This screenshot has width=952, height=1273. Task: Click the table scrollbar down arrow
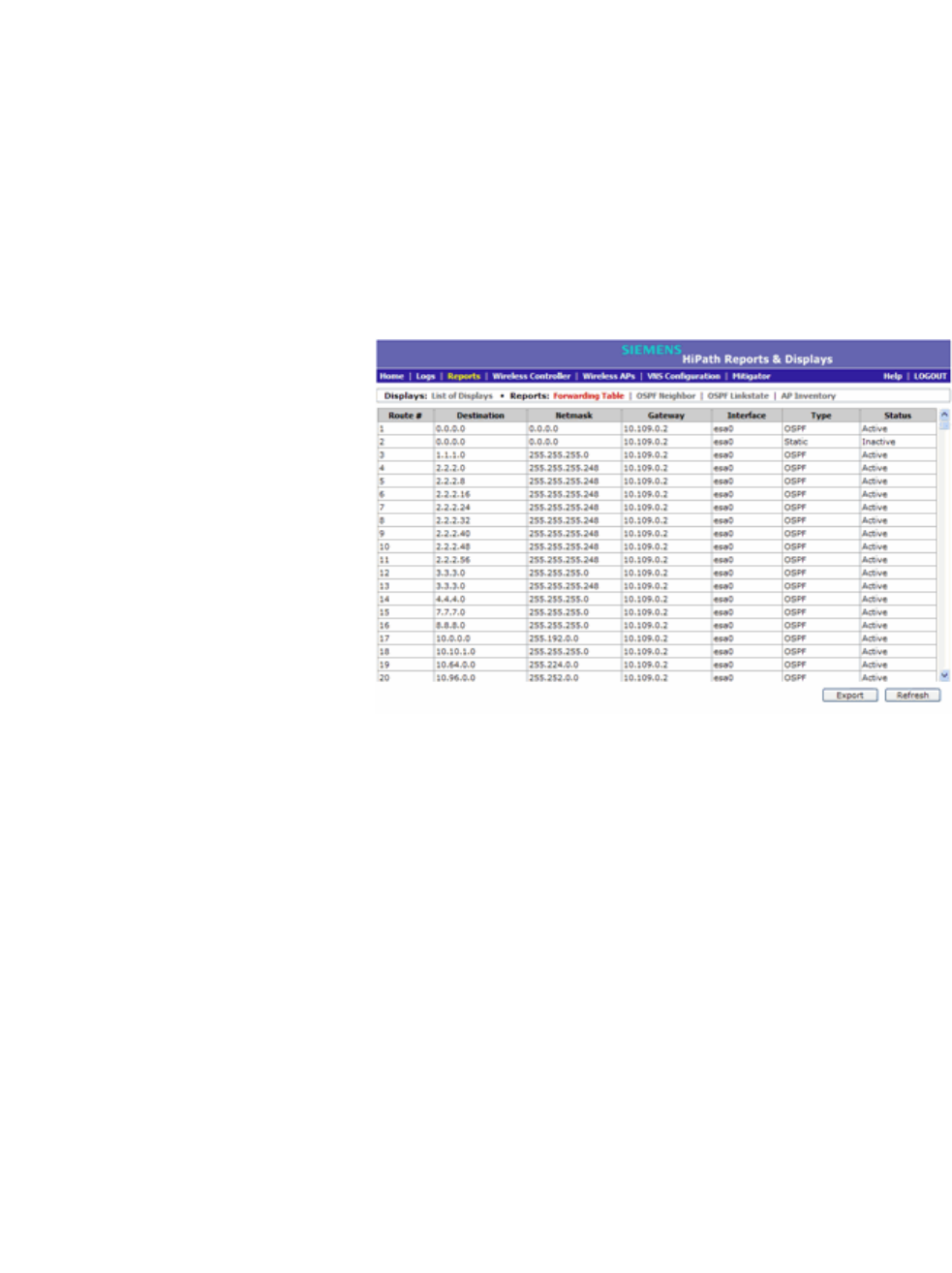click(944, 675)
